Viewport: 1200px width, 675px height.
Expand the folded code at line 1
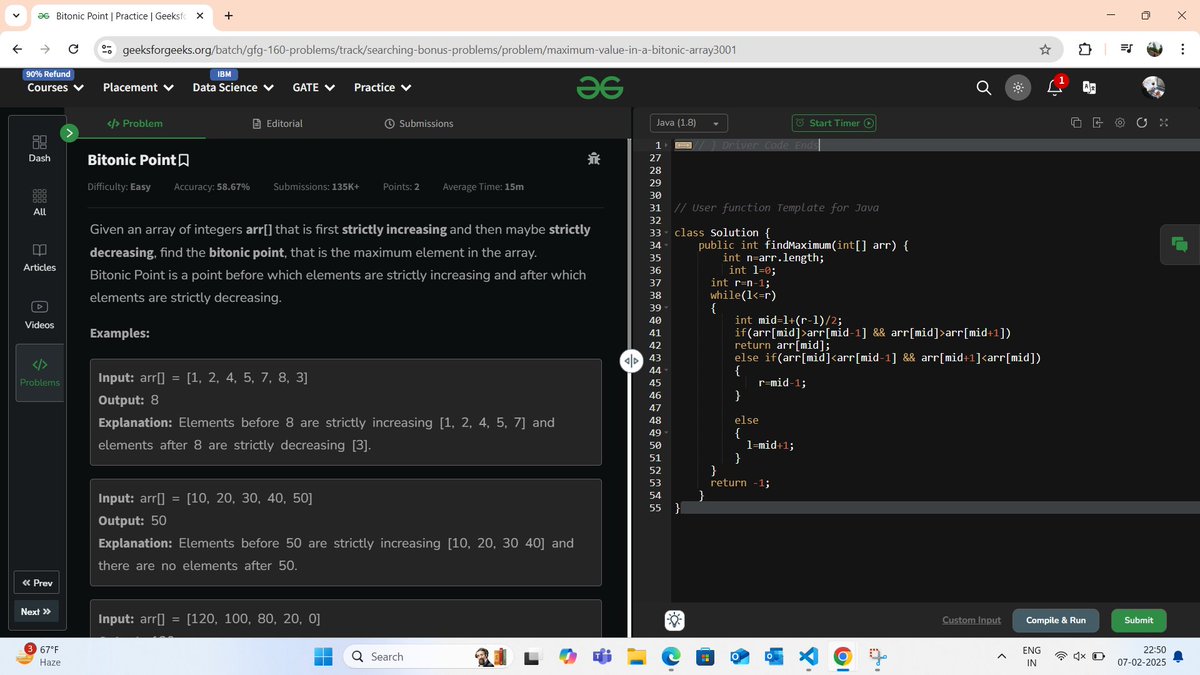[x=667, y=146]
